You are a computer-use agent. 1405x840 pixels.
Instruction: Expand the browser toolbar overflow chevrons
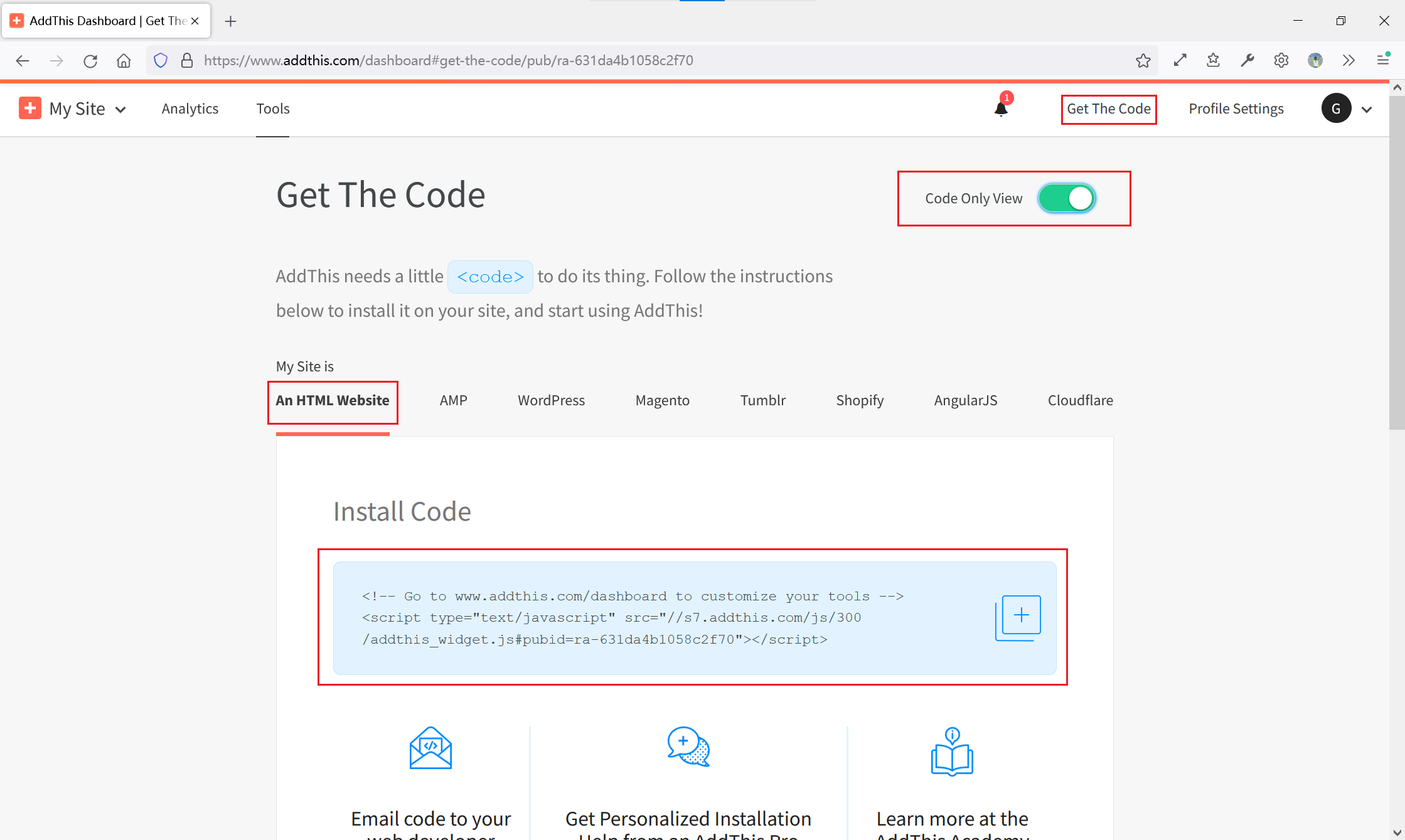click(1349, 60)
